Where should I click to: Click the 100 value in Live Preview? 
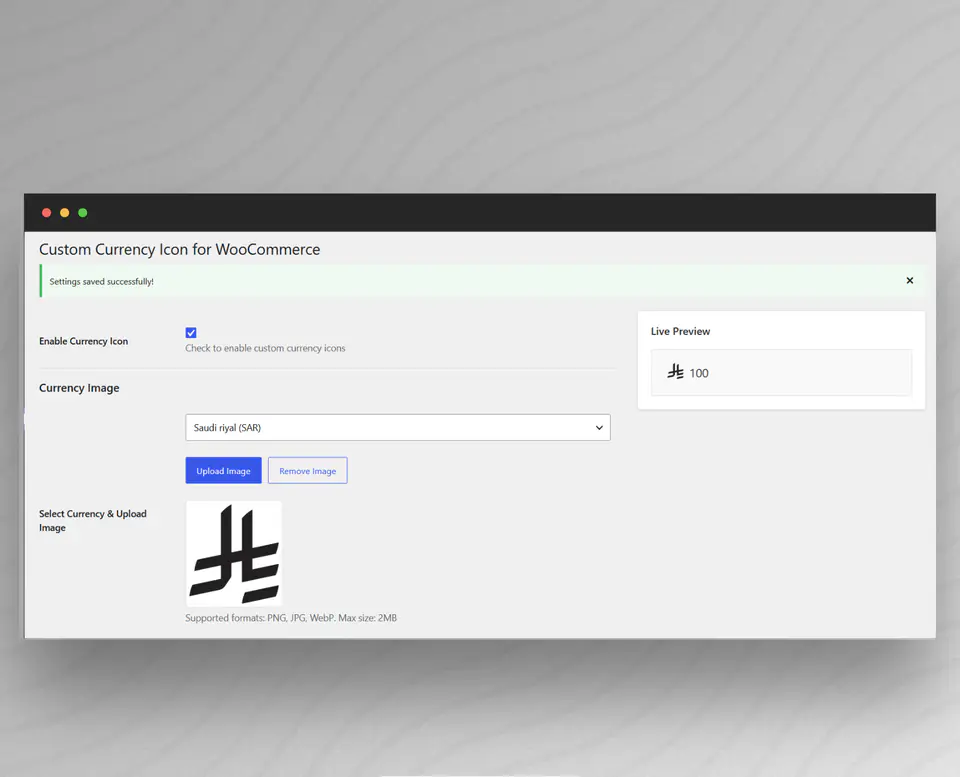pos(699,373)
